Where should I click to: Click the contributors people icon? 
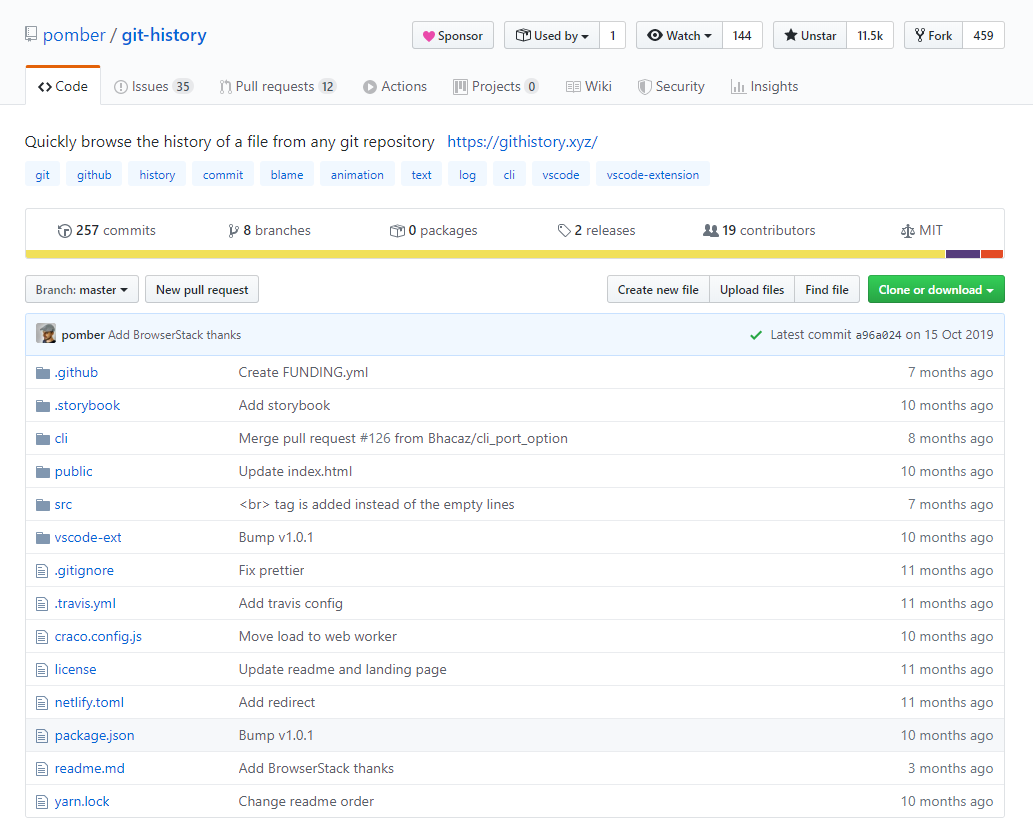(x=711, y=231)
